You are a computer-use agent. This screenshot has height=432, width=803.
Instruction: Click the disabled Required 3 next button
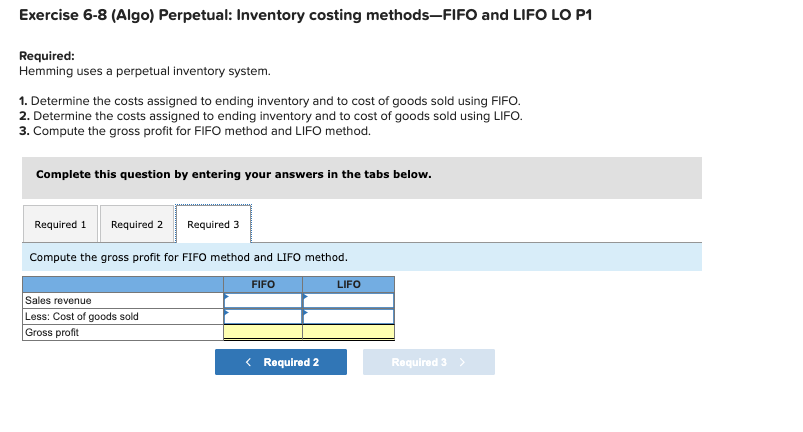429,362
